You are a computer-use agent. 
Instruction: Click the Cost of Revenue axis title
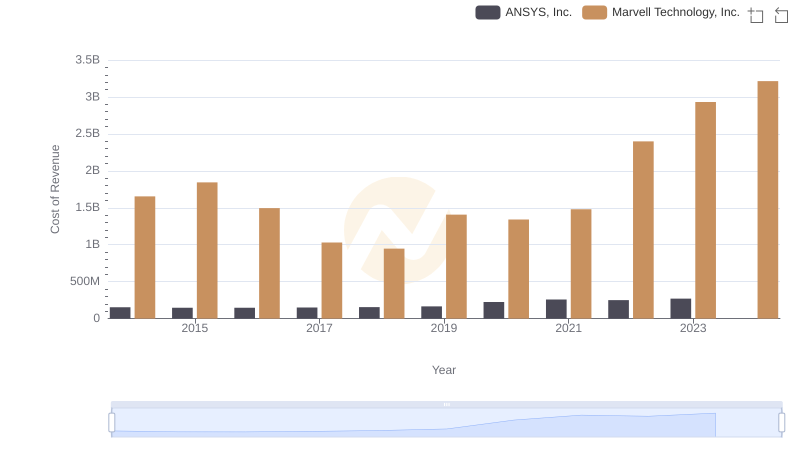click(x=55, y=189)
